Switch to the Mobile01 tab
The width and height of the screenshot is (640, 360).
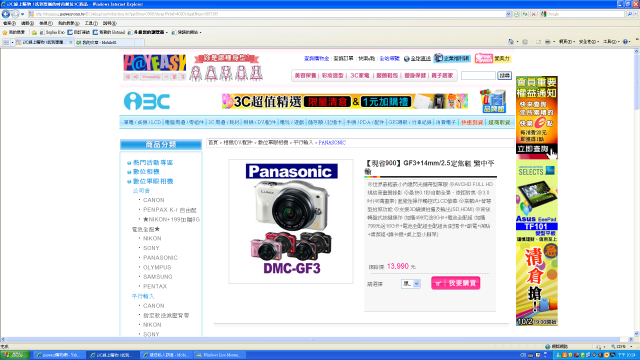point(104,42)
